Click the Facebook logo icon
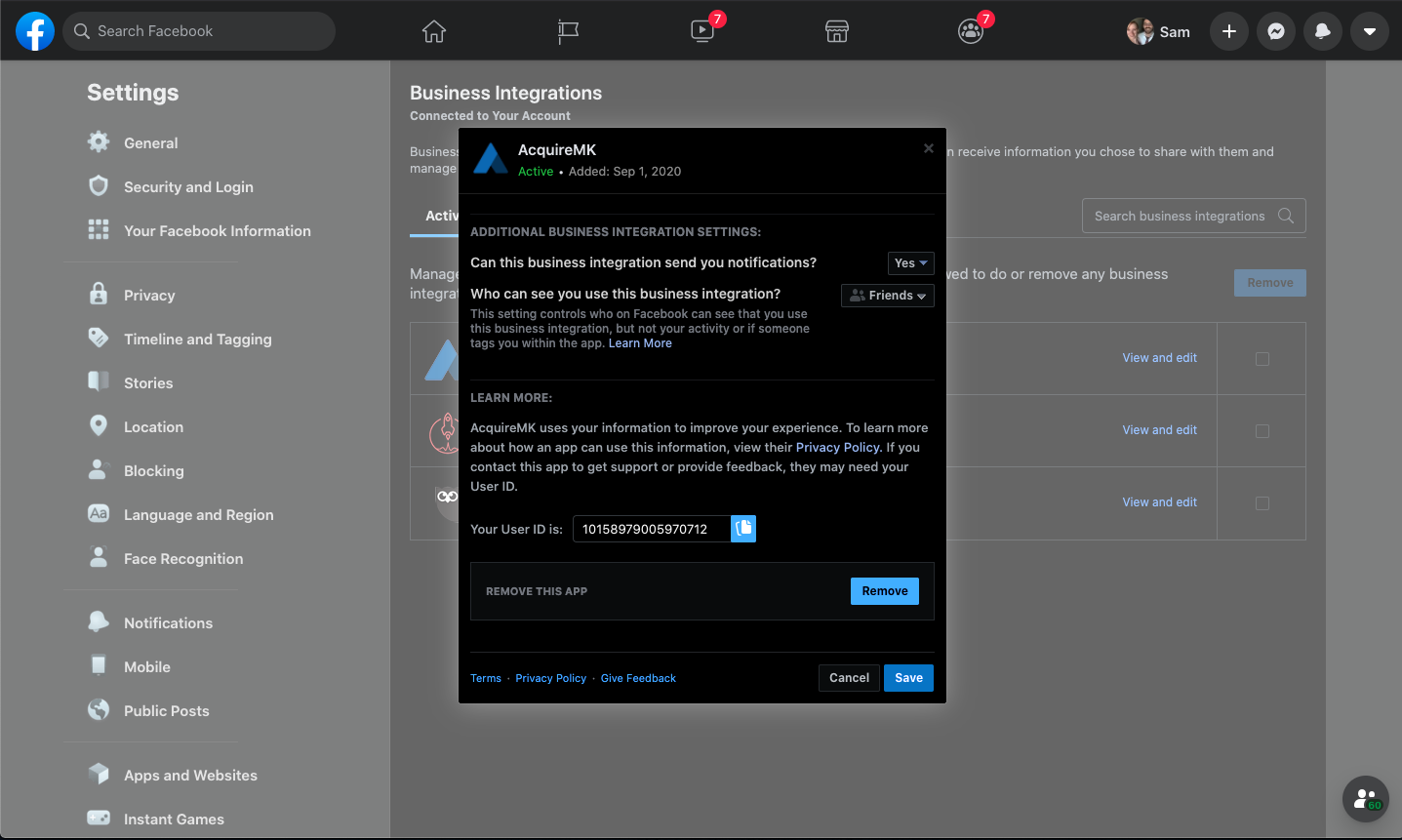Image resolution: width=1402 pixels, height=840 pixels. [35, 31]
